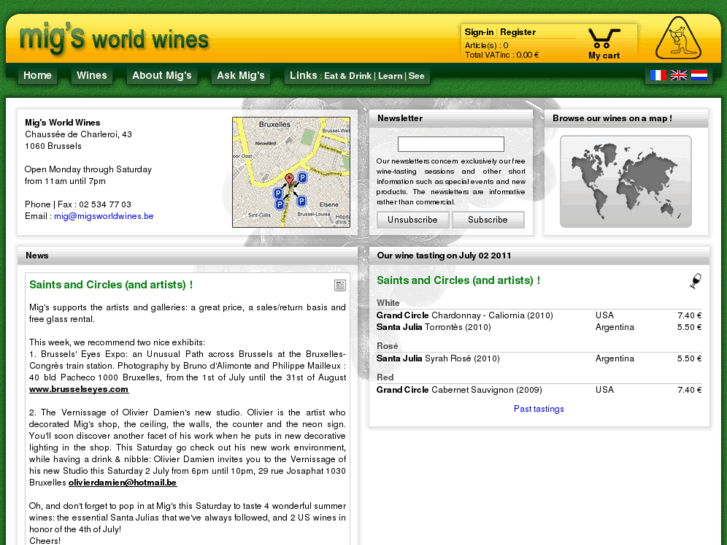Open the Eat & Drink links

(348, 76)
